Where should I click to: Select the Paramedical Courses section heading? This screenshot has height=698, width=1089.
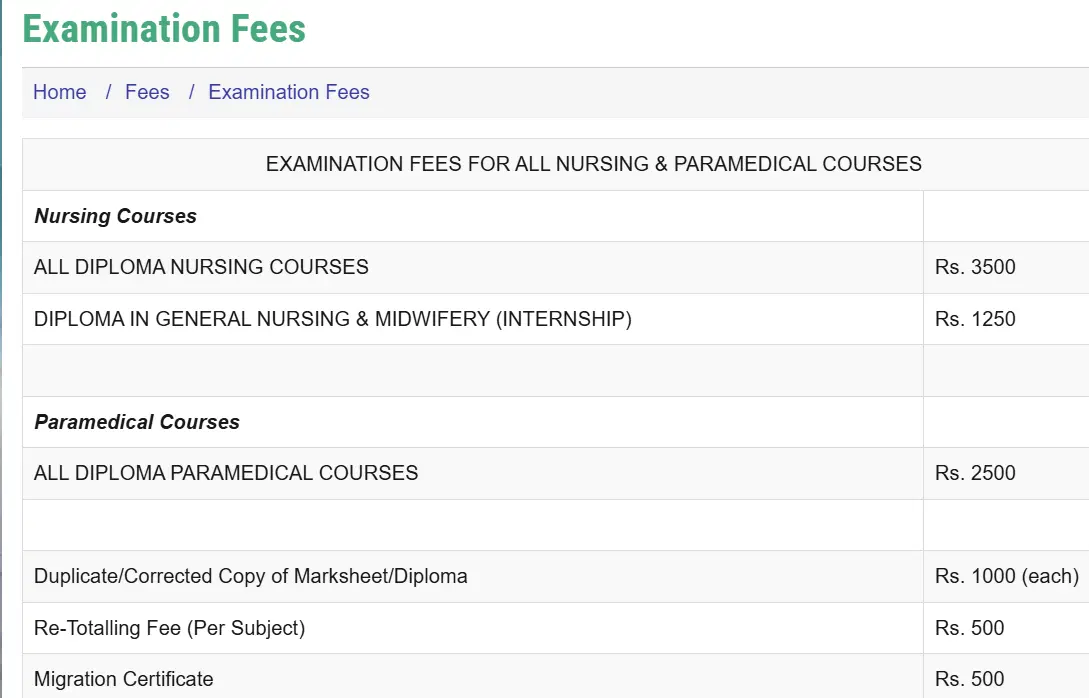(137, 422)
